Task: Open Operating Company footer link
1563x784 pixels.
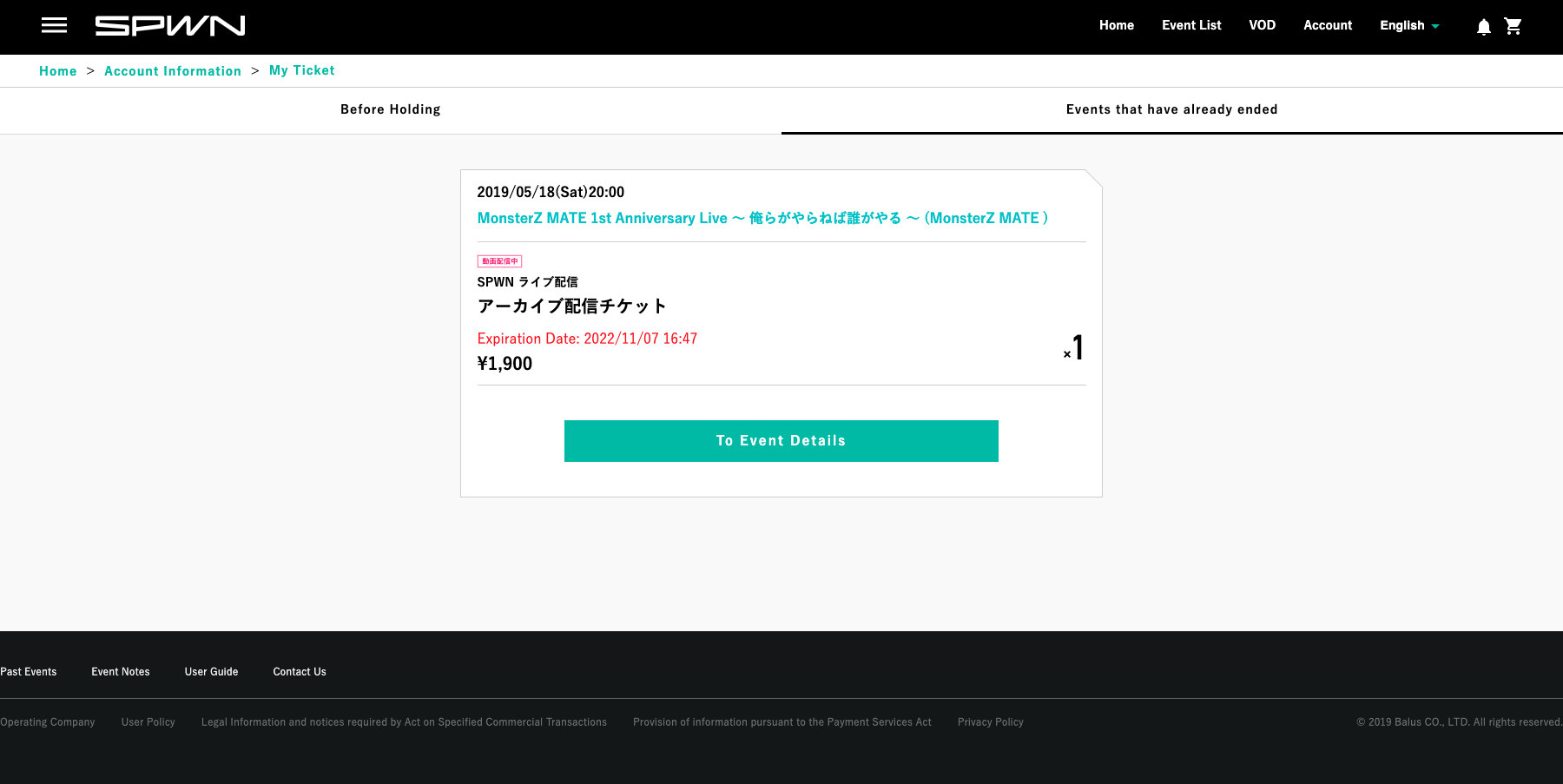Action: (48, 722)
